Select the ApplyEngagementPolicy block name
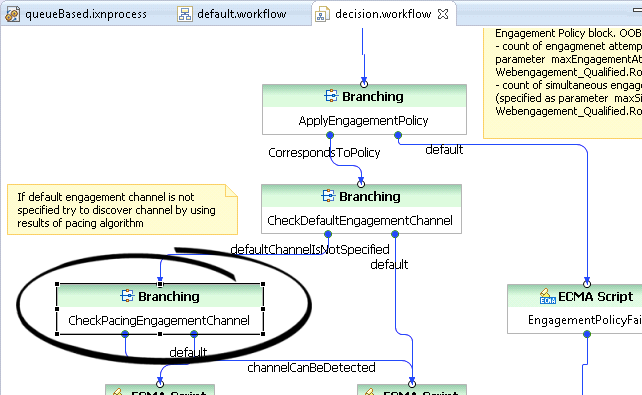The image size is (642, 395). tap(364, 121)
